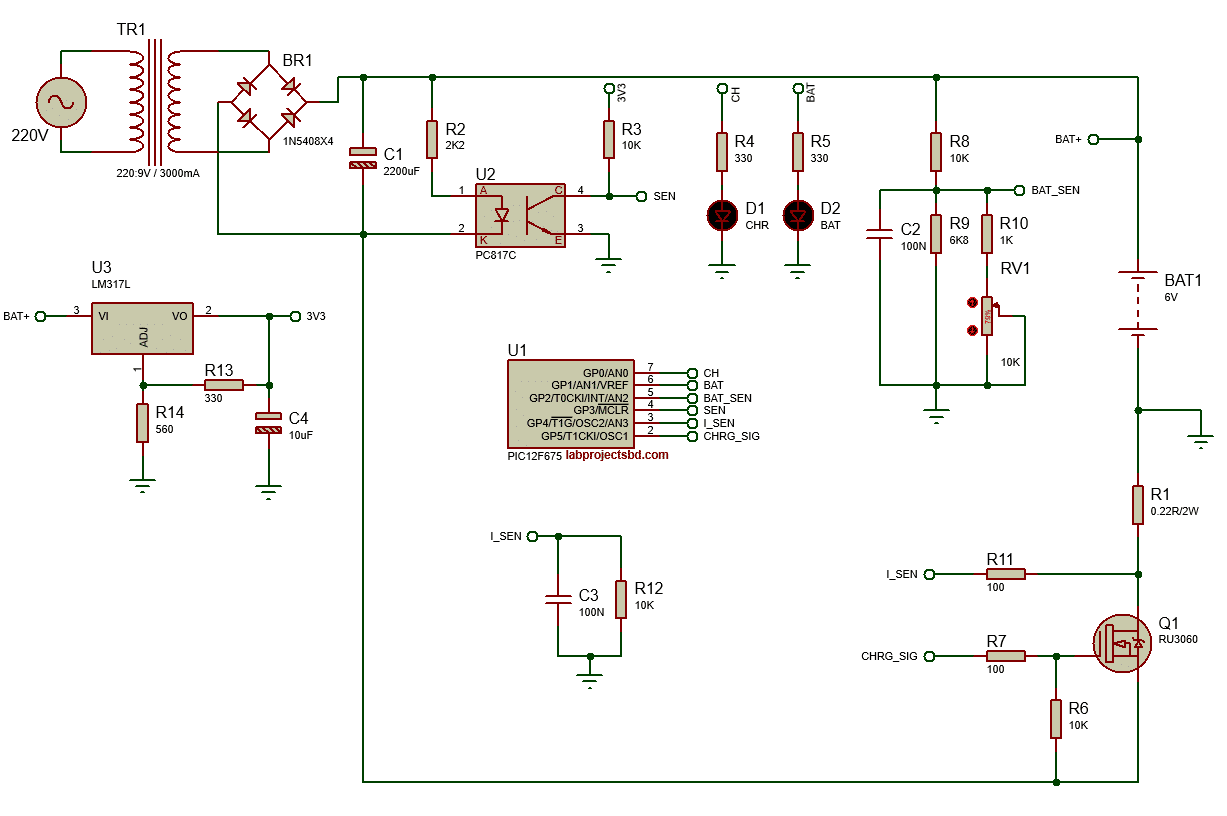The width and height of the screenshot is (1227, 816).
Task: Click resistor R3 10K
Action: [608, 139]
